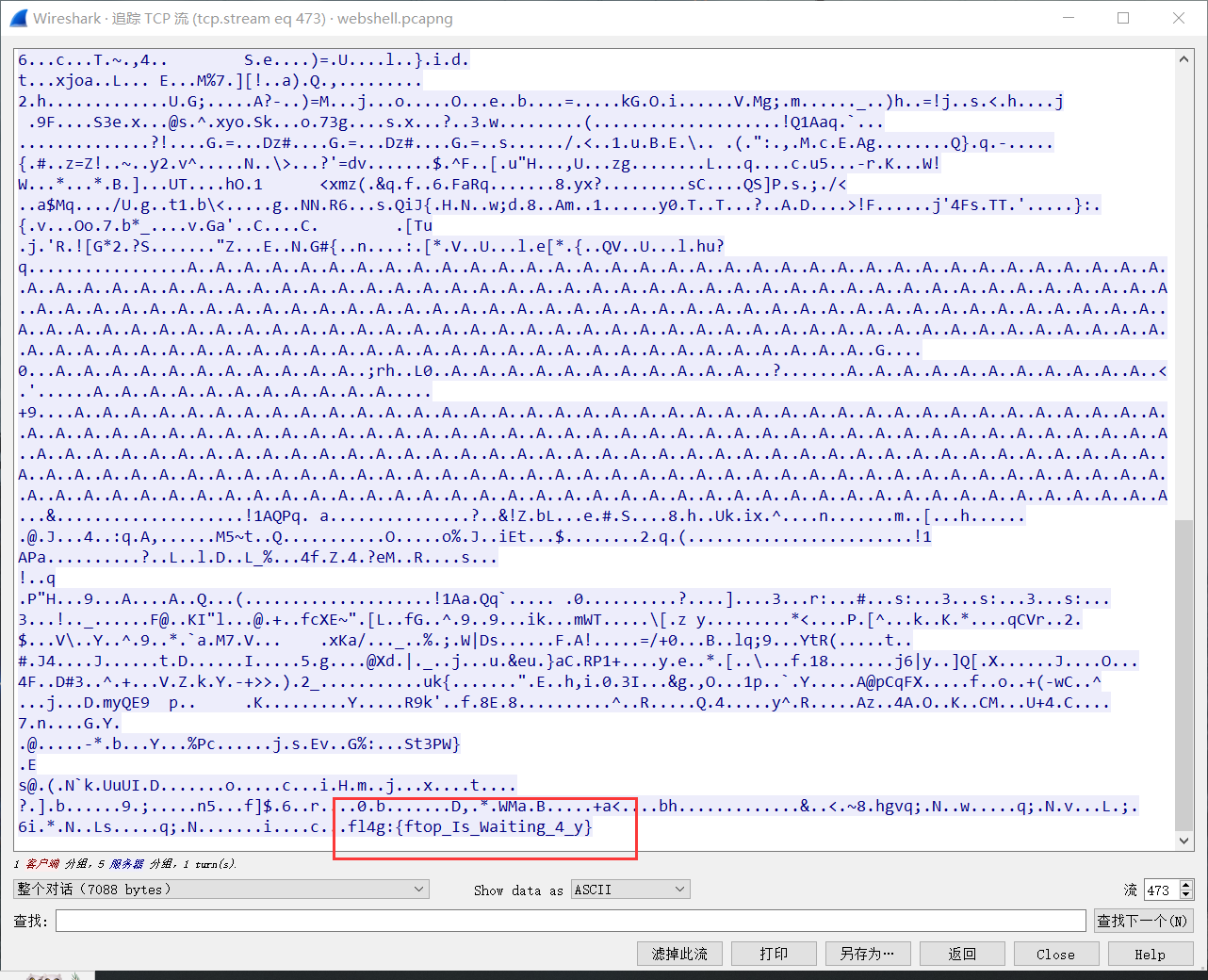This screenshot has width=1208, height=980.
Task: Click the status text '1 客户端 分组, 5 服务器 分组'
Action: (x=93, y=864)
